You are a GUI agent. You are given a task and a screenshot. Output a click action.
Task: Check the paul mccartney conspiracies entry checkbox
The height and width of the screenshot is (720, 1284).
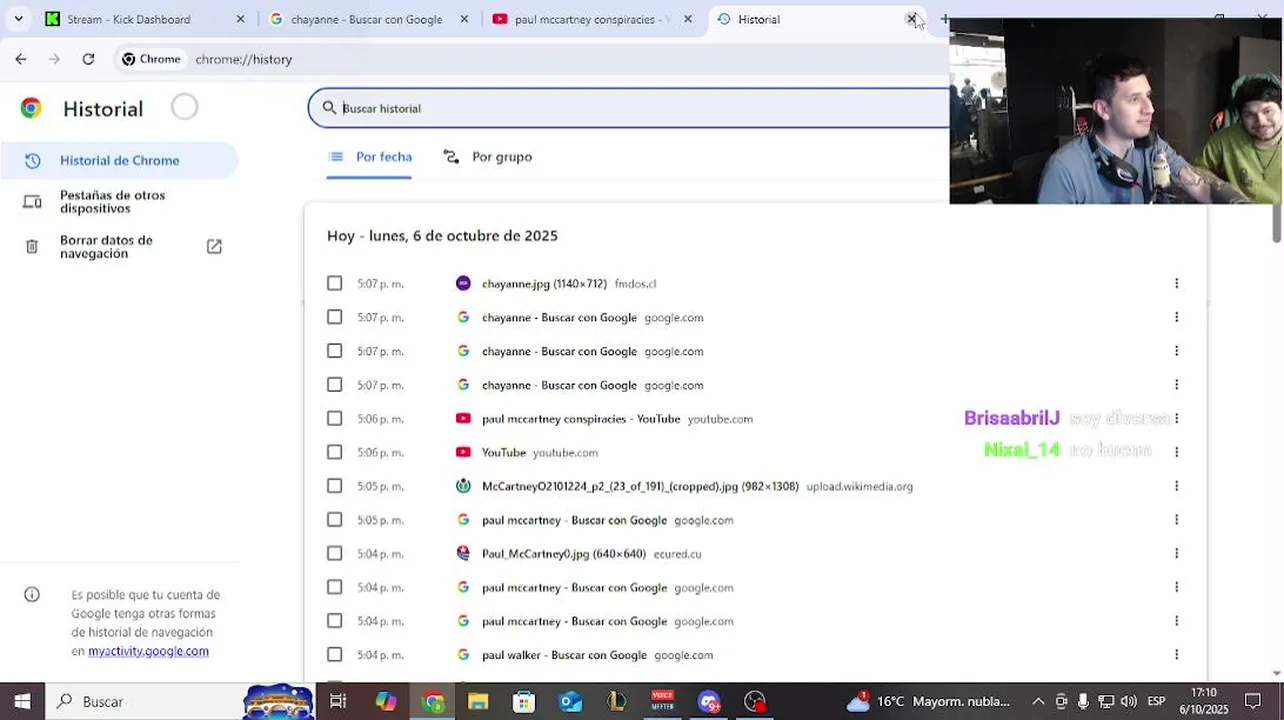(334, 418)
